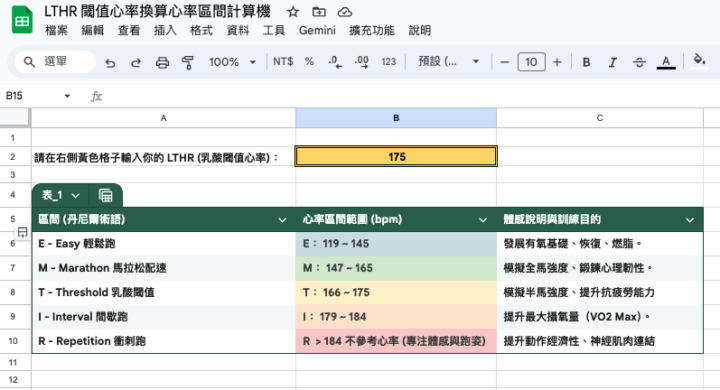The width and height of the screenshot is (720, 390).
Task: Select column A header
Action: (x=163, y=118)
